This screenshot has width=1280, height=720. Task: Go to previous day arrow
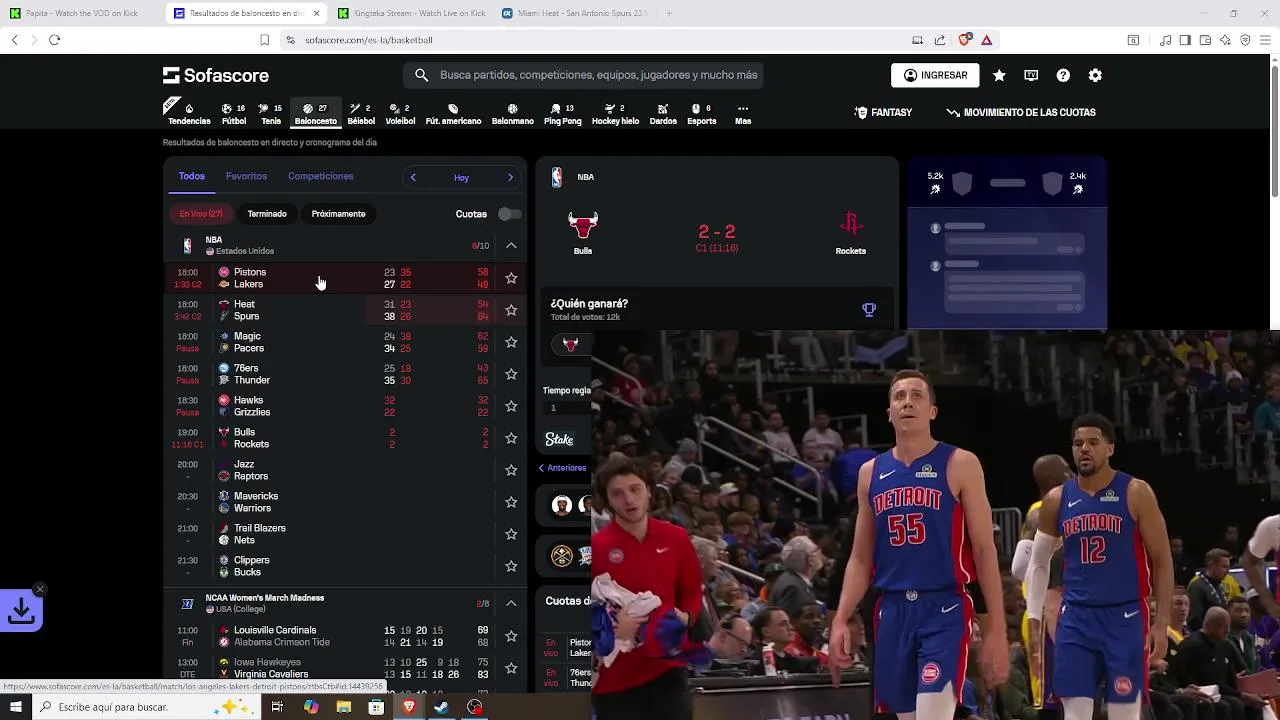point(413,177)
